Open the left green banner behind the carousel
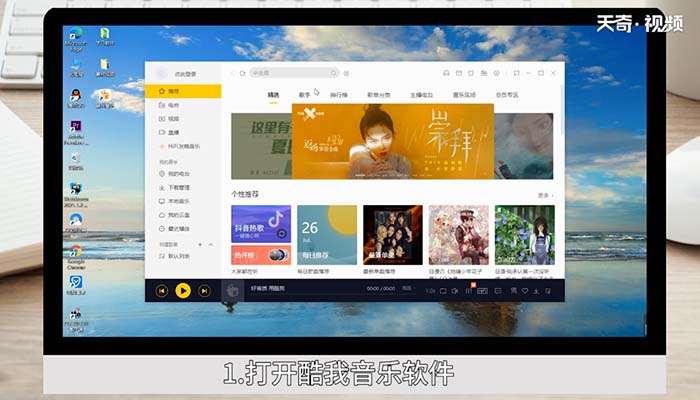This screenshot has width=700, height=400. (262, 146)
